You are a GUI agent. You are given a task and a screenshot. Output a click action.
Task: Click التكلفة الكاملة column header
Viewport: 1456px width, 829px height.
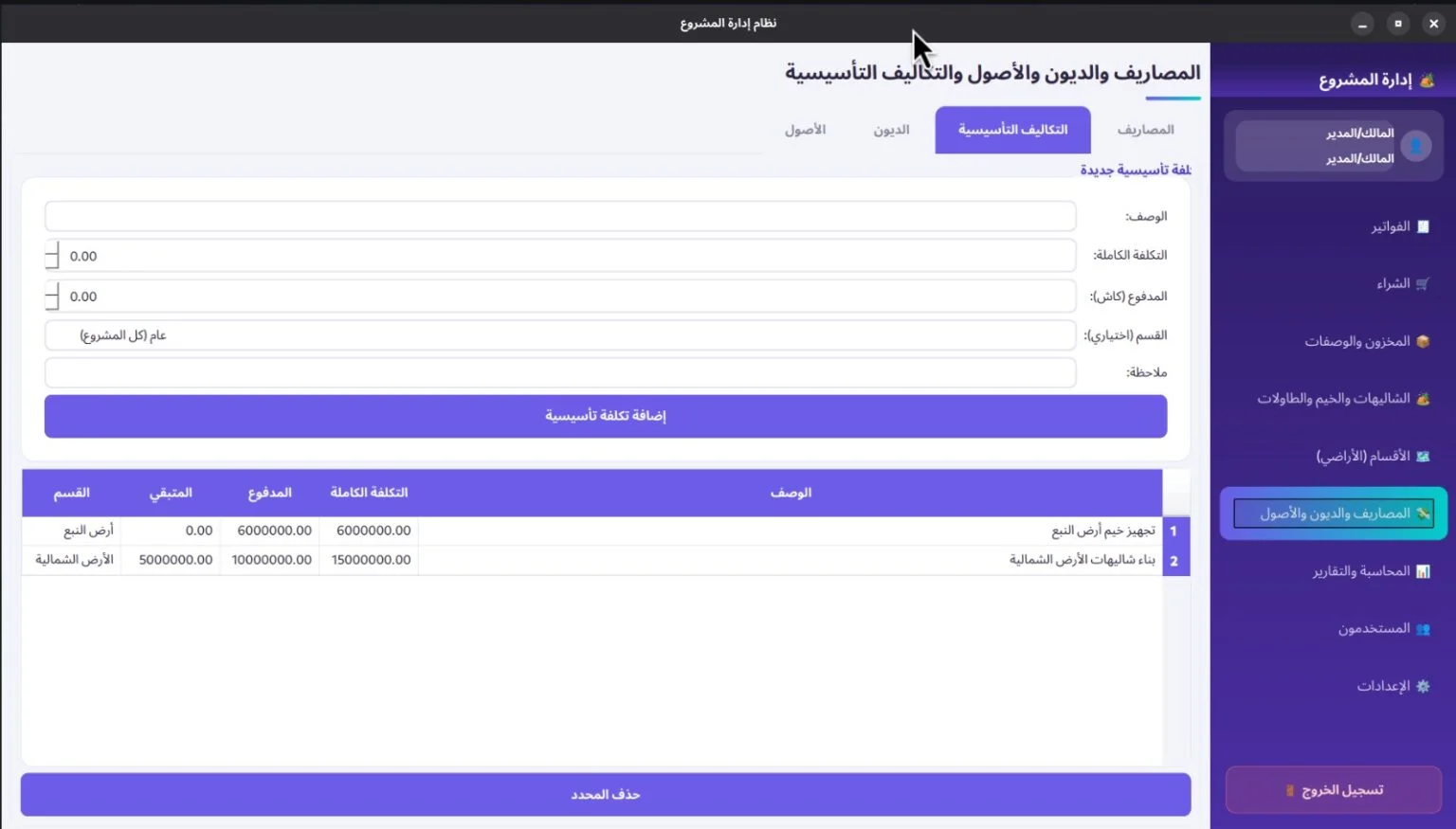point(369,493)
